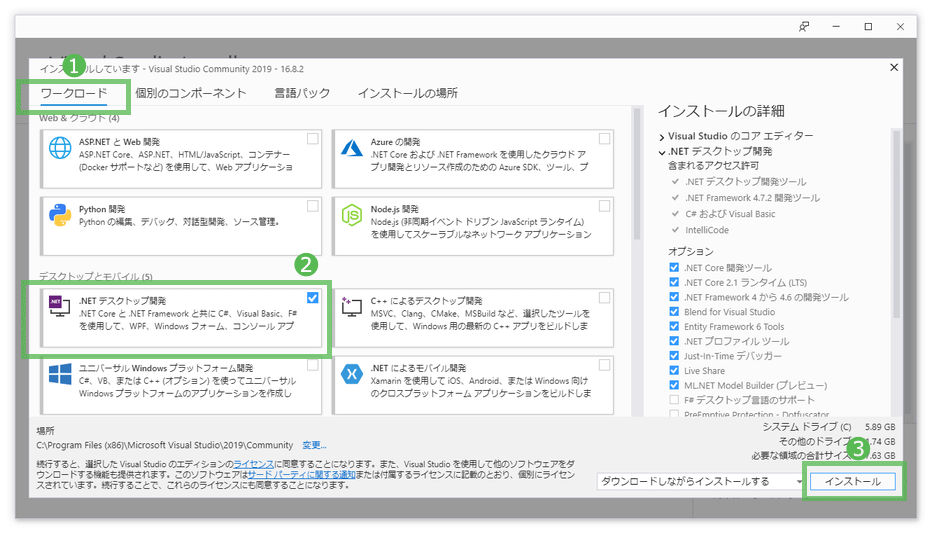Click the ASP.NET globe icon
932x533 pixels.
coord(60,147)
